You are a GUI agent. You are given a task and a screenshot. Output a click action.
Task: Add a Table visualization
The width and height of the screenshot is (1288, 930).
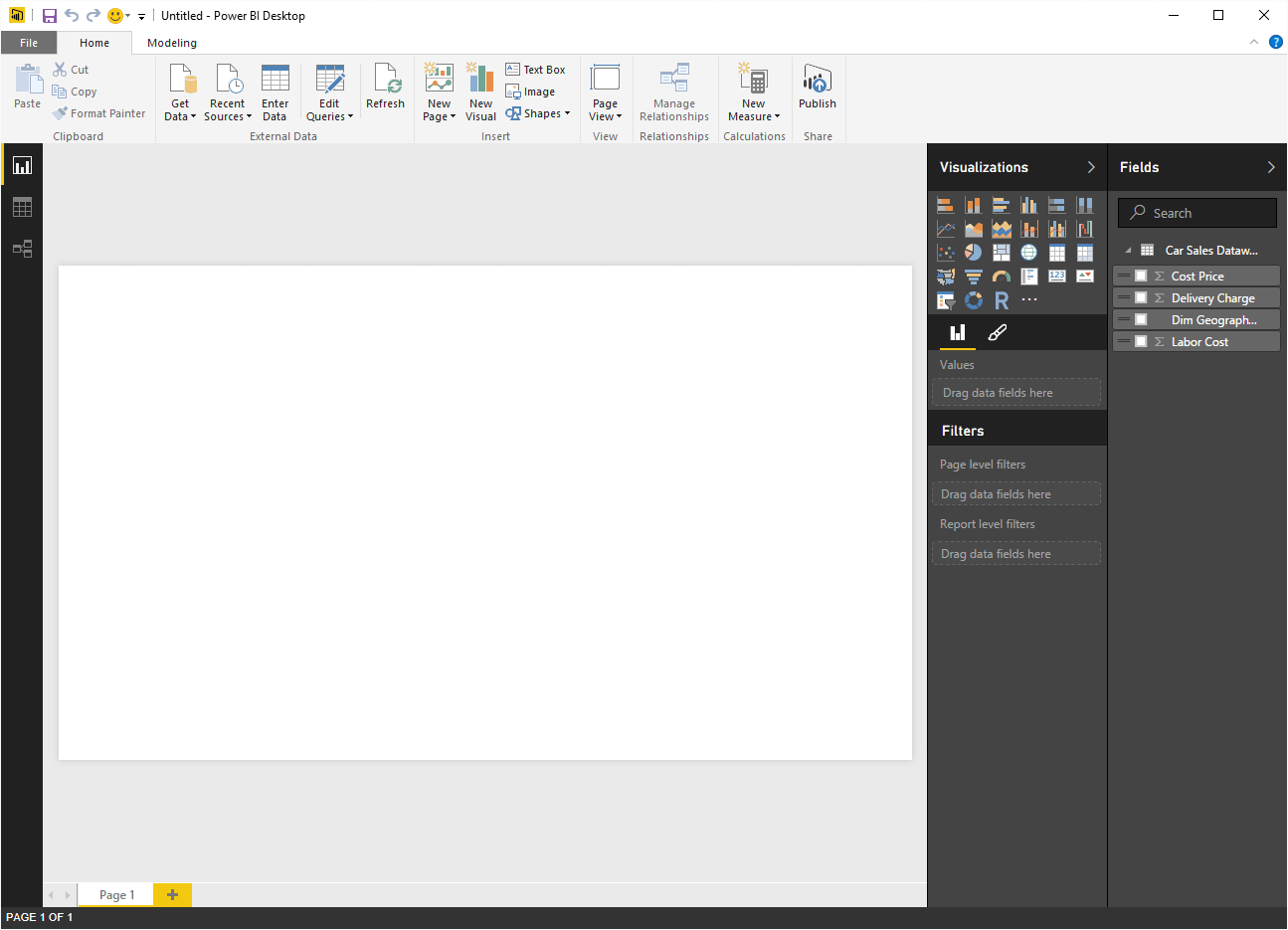point(1057,253)
